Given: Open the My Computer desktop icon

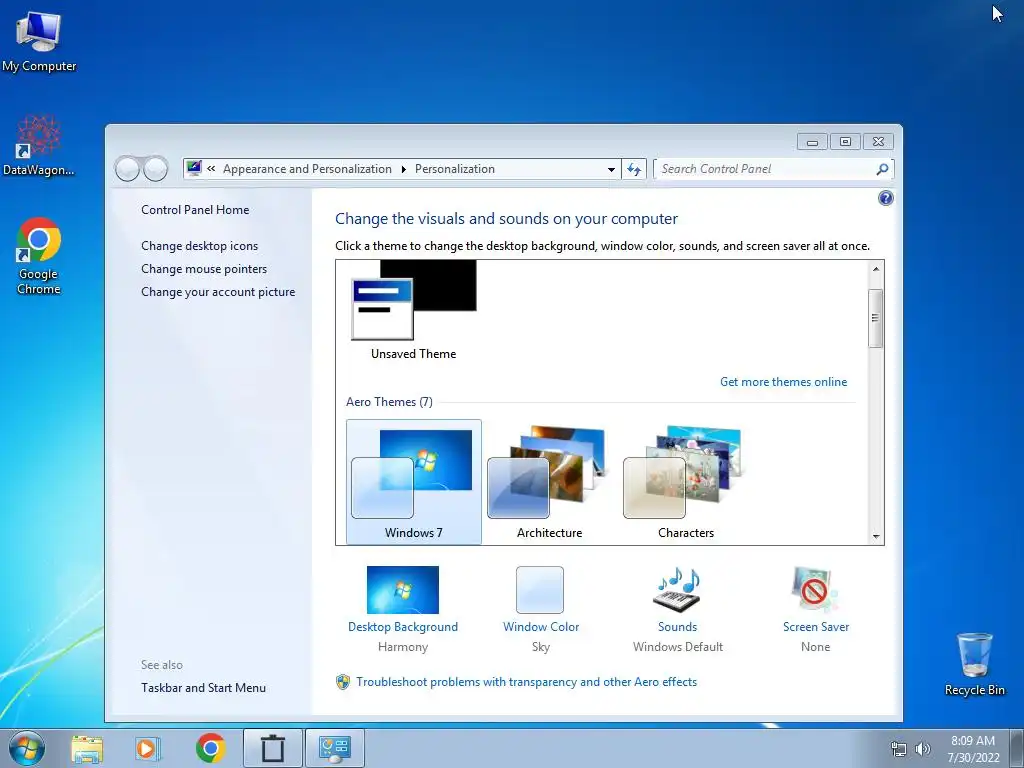Looking at the screenshot, I should [x=39, y=41].
